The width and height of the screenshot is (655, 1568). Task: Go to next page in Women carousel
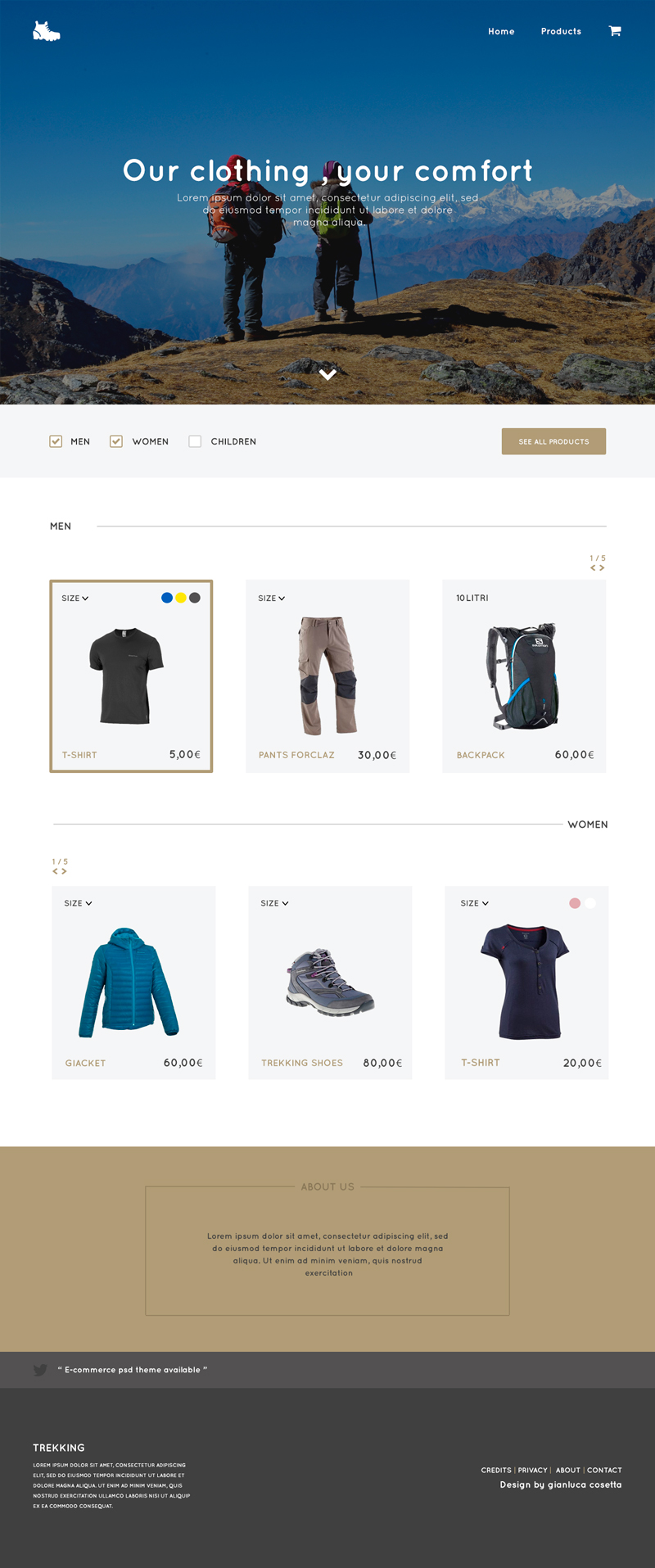[x=64, y=871]
